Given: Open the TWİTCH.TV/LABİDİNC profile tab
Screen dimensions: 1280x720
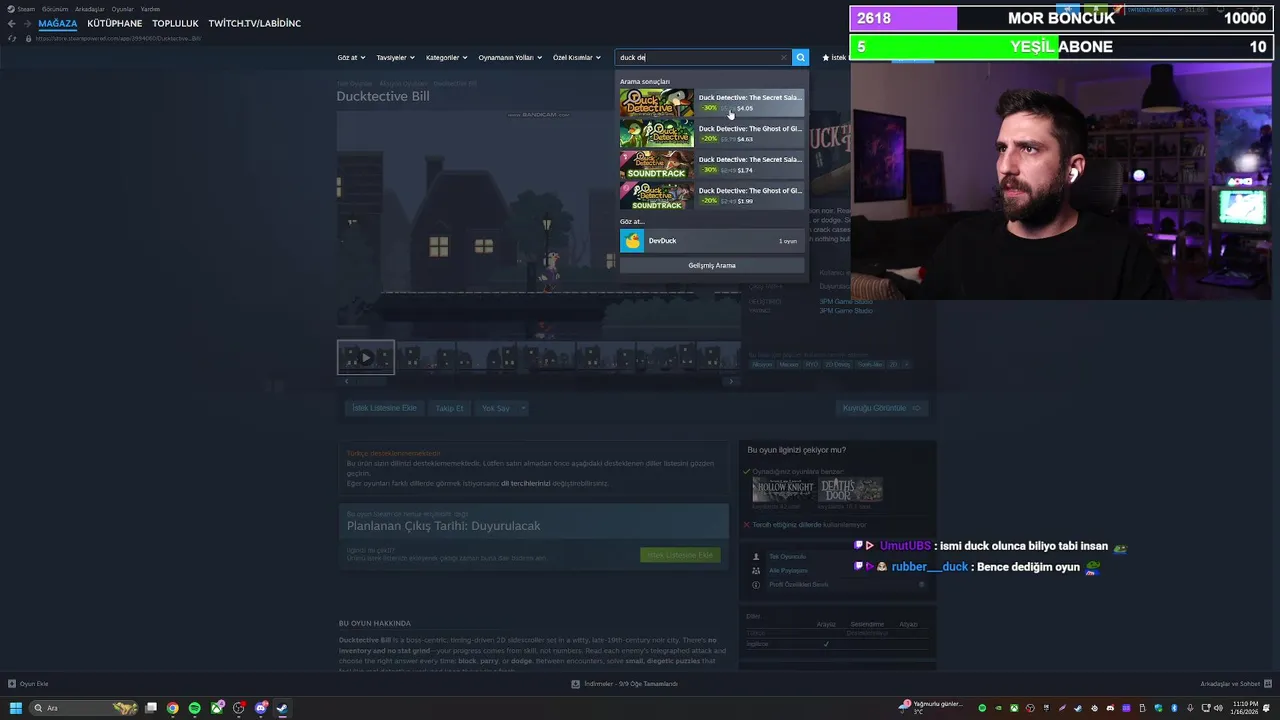Looking at the screenshot, I should (254, 23).
